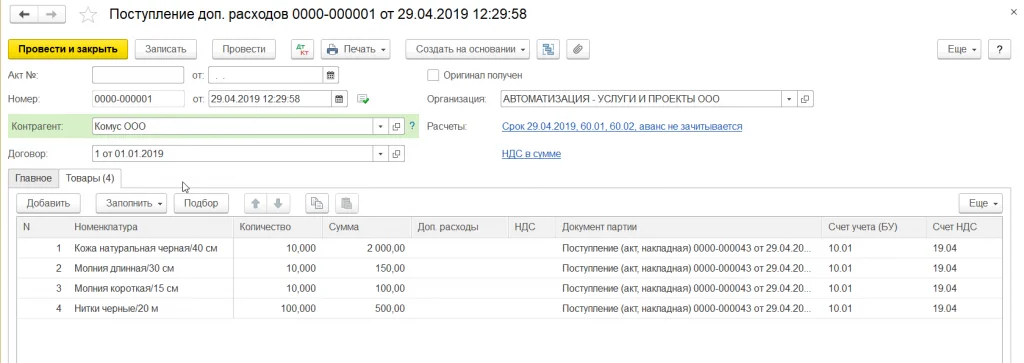Click the quantity cell 100,000

click(277, 308)
